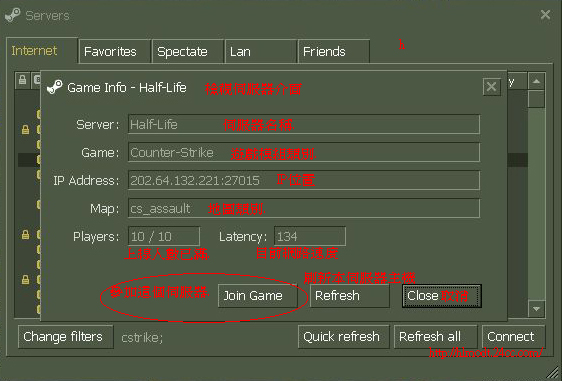Refresh this server in Game Info dialog
562x381 pixels.
(349, 296)
